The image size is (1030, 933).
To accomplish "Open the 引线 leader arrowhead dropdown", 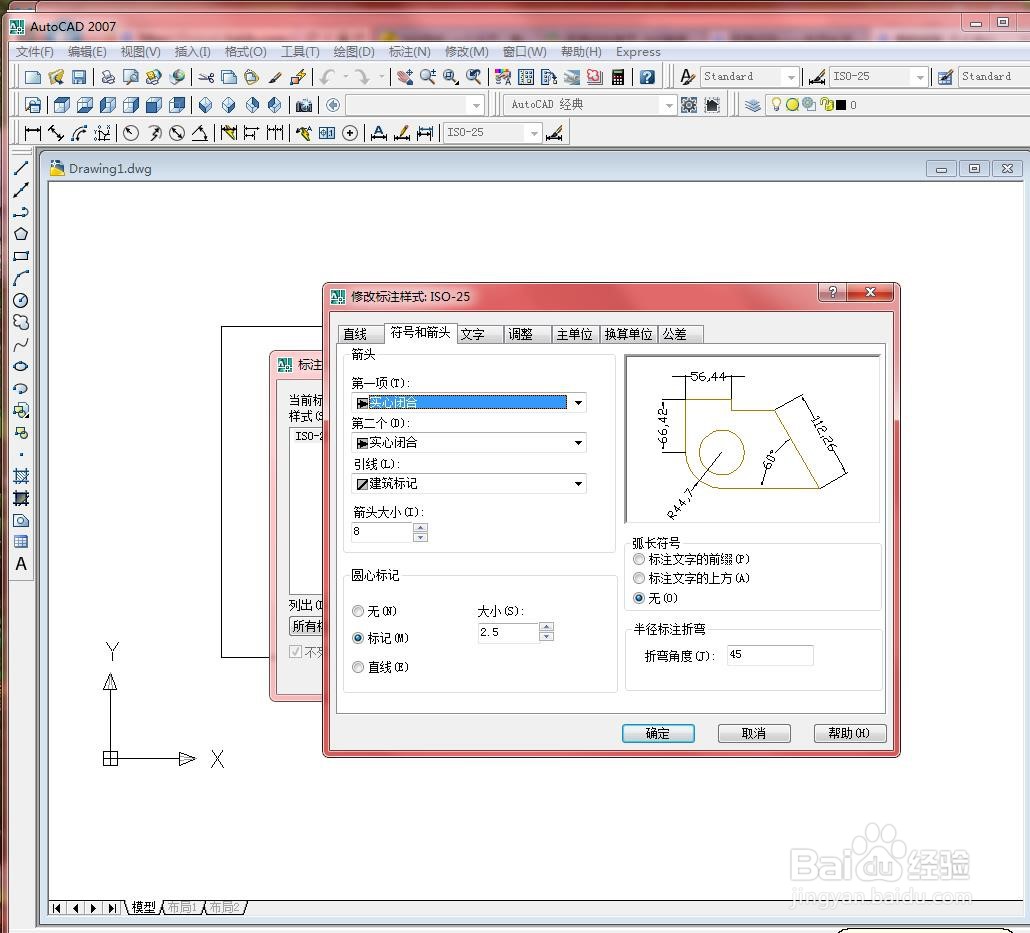I will pyautogui.click(x=578, y=484).
